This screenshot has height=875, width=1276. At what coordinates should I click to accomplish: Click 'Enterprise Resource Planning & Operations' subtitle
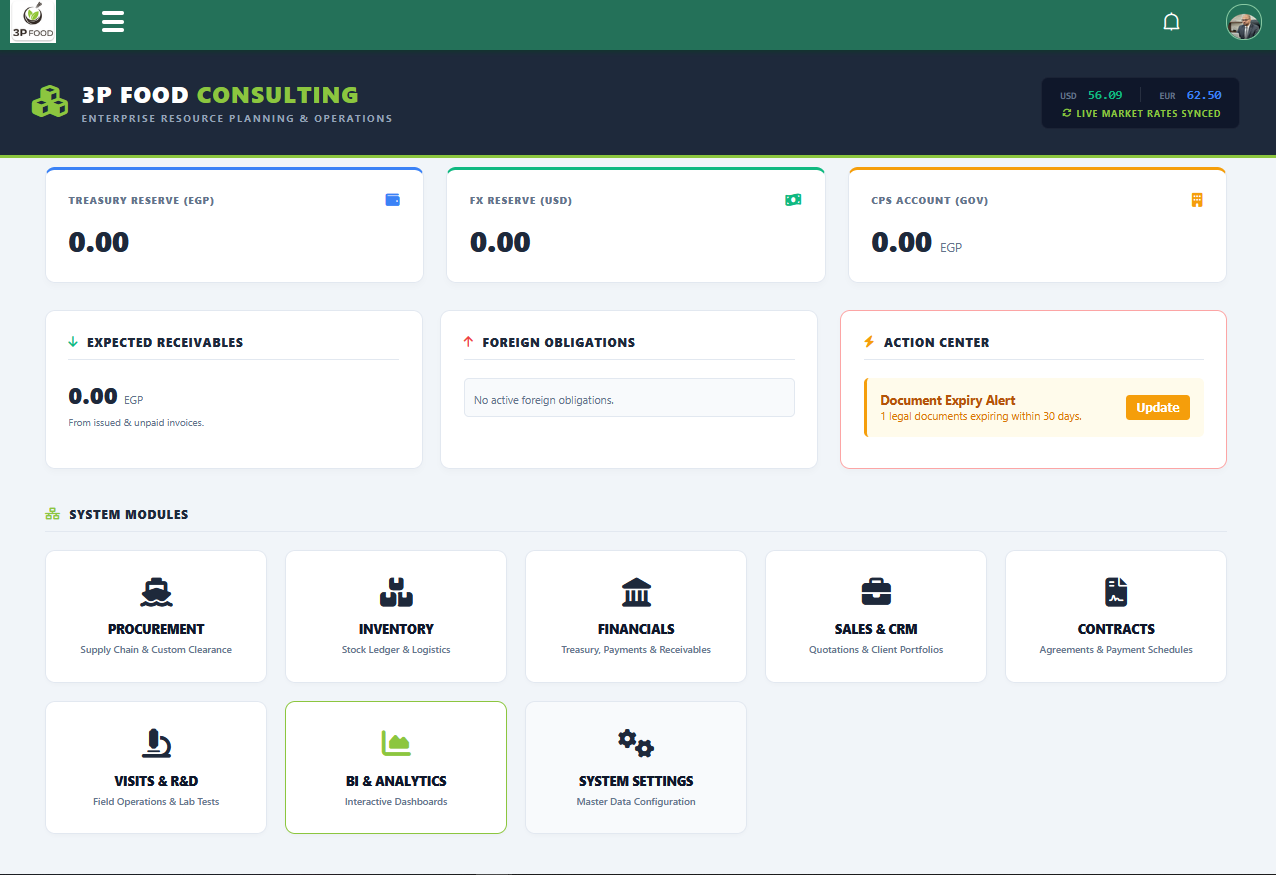point(237,118)
